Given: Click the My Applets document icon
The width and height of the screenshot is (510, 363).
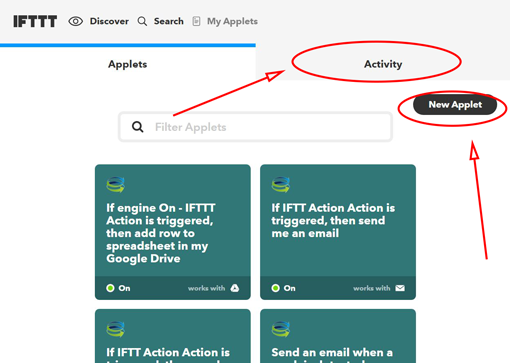Looking at the screenshot, I should [x=196, y=21].
